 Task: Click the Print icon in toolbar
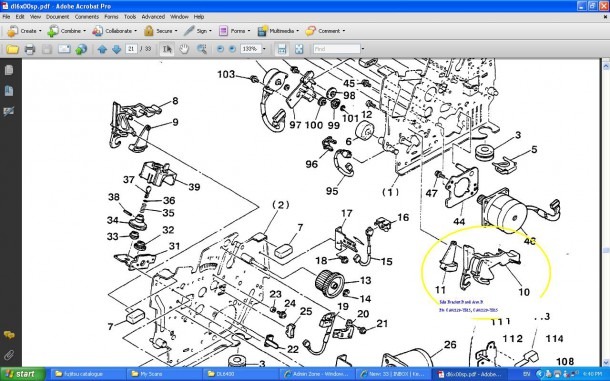tap(30, 49)
